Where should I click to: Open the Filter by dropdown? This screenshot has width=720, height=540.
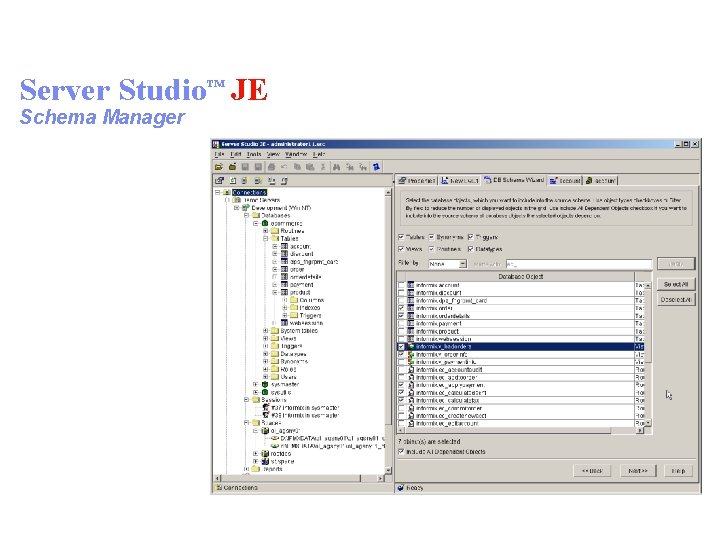point(463,264)
